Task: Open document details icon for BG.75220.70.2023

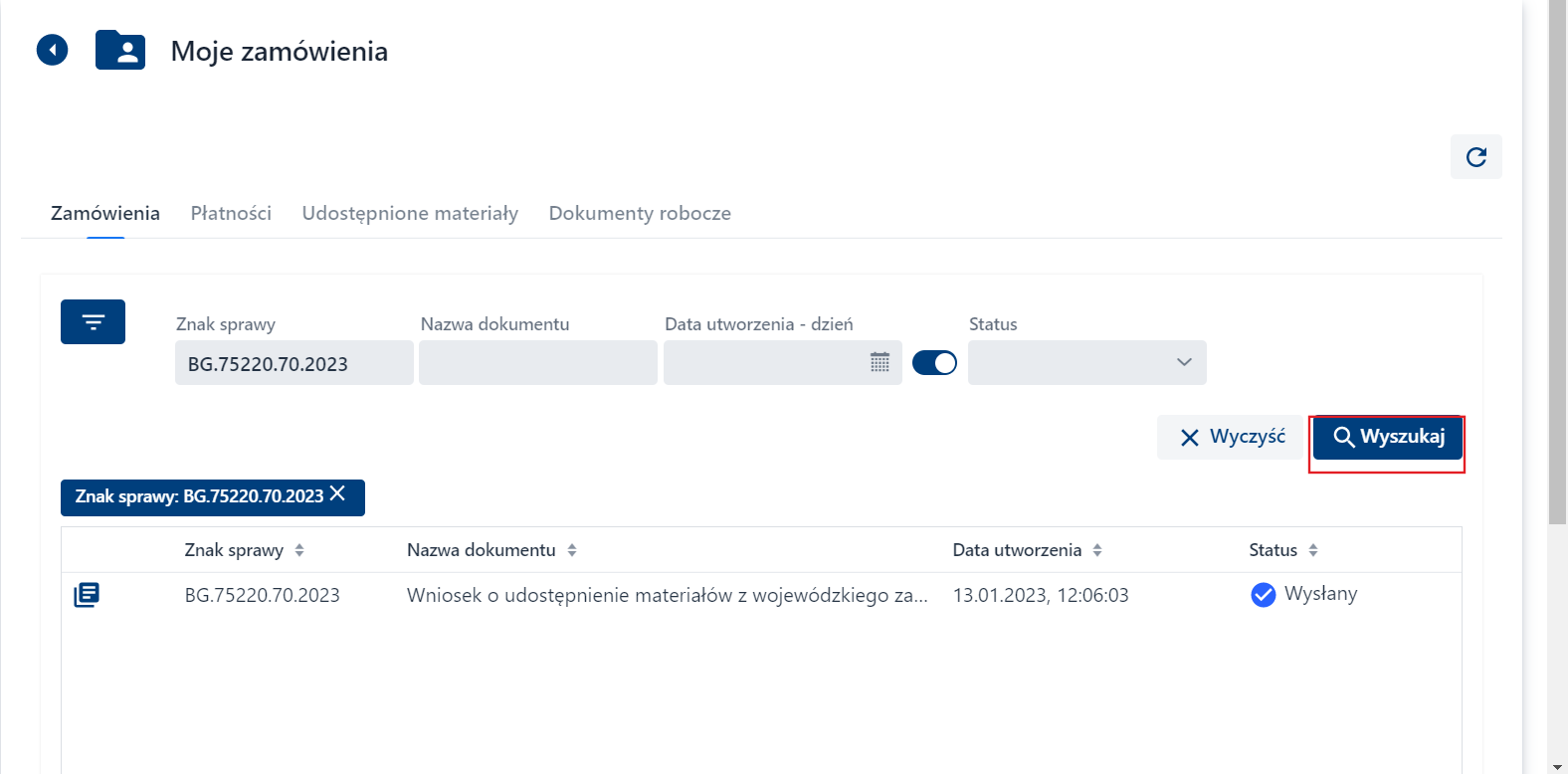Action: point(87,595)
